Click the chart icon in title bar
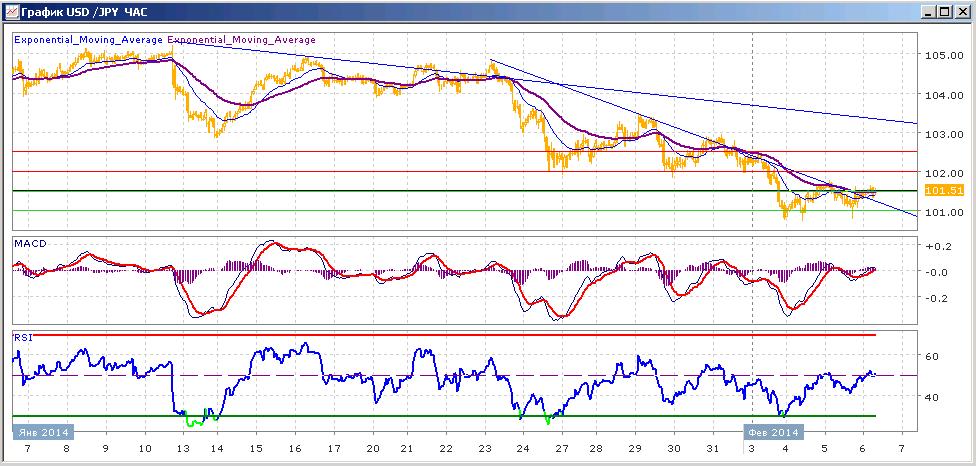The height and width of the screenshot is (467, 976). (11, 11)
